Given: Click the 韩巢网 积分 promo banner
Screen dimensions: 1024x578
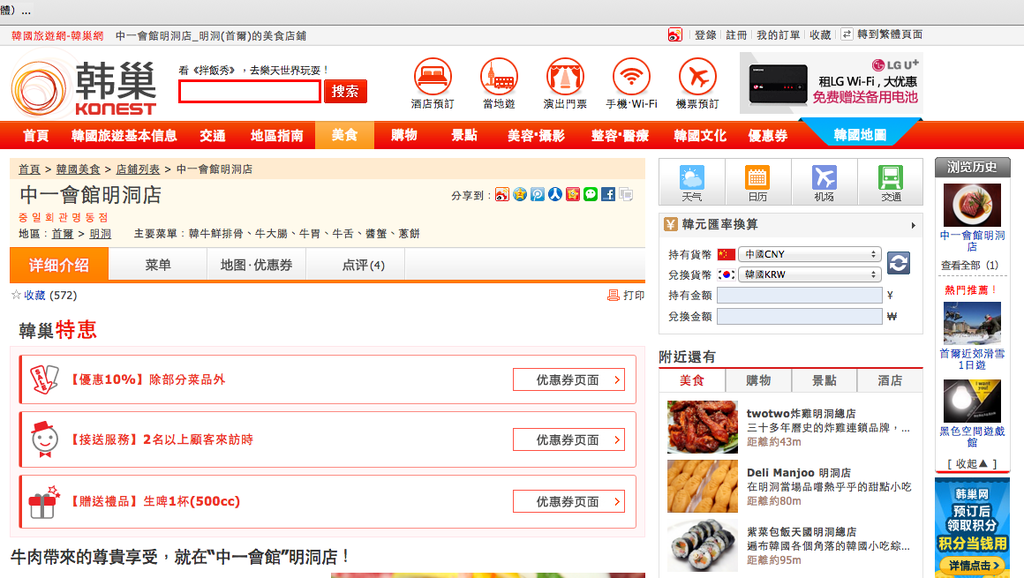Looking at the screenshot, I should (x=972, y=528).
